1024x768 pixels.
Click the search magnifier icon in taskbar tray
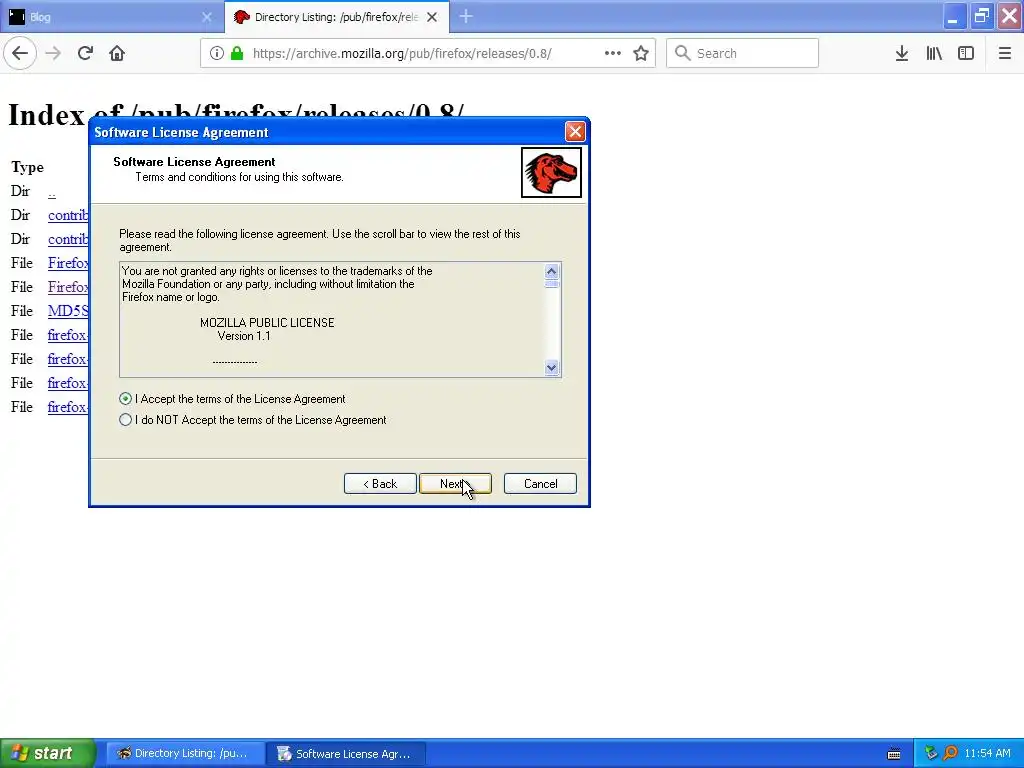[x=950, y=753]
